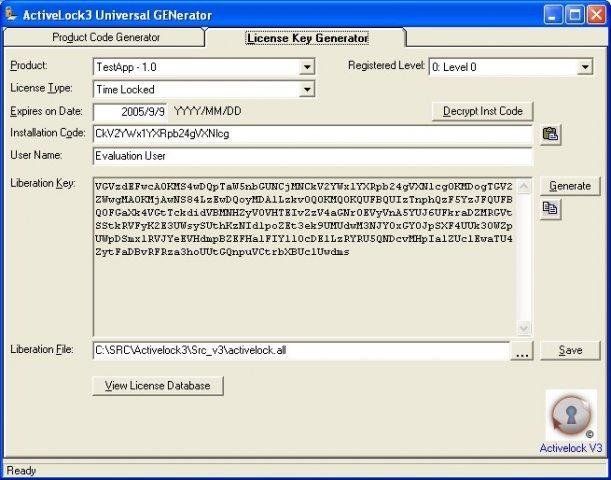The width and height of the screenshot is (611, 480).
Task: Paste installation code using clipboard icon
Action: click(x=550, y=134)
